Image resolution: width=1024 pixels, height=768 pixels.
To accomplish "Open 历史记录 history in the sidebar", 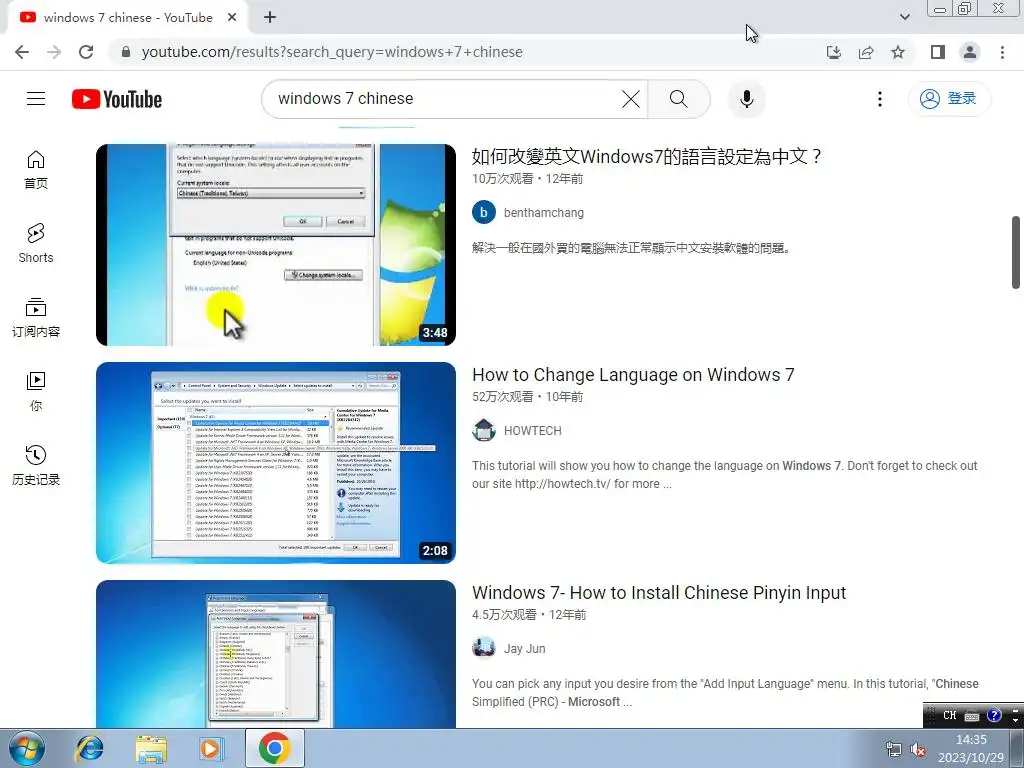I will (36, 465).
